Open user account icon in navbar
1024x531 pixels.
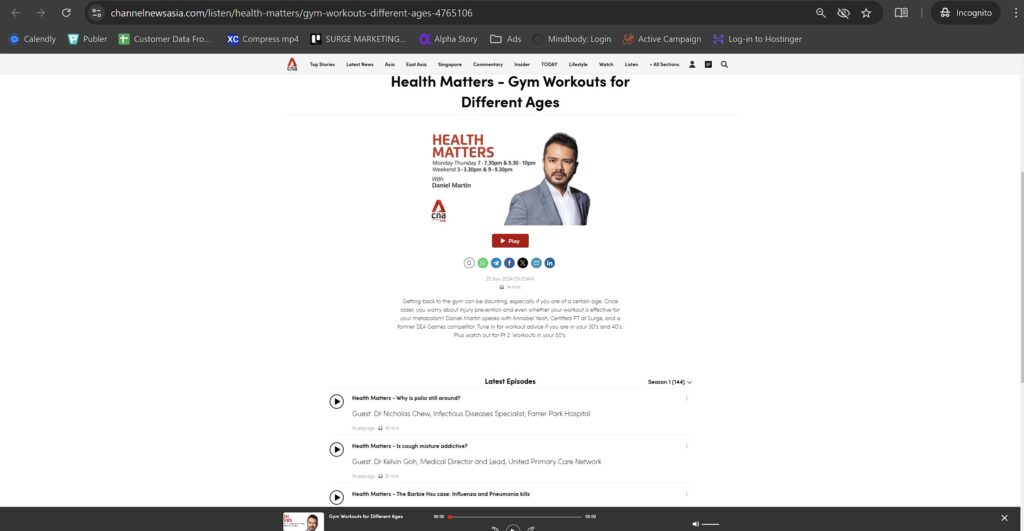pos(692,64)
